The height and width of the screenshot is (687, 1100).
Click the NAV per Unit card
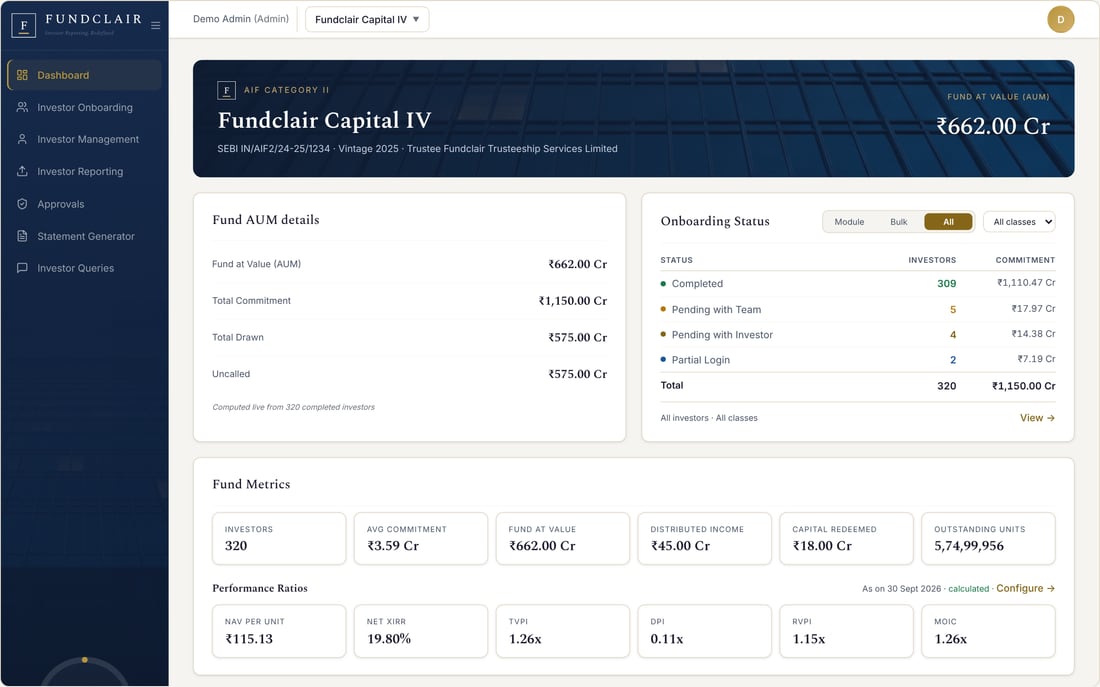click(279, 631)
